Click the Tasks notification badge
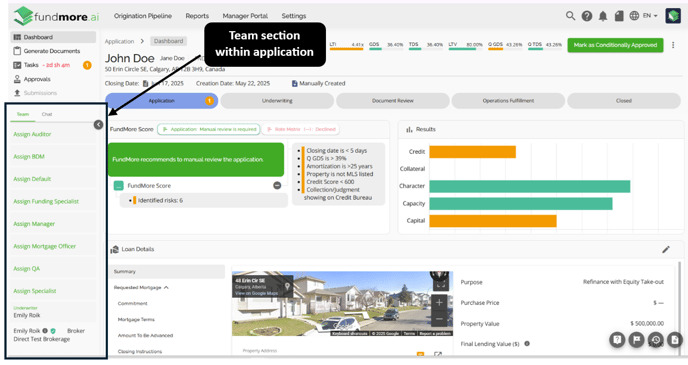The height and width of the screenshot is (365, 688). 87,65
